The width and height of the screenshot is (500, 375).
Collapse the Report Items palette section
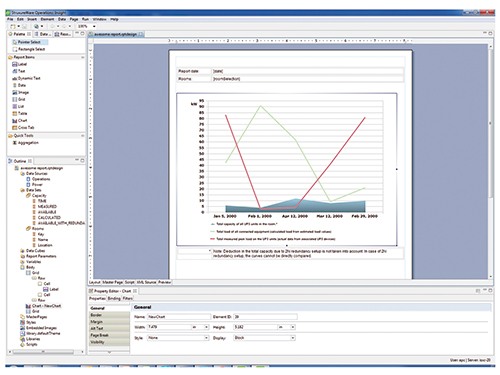pos(82,57)
